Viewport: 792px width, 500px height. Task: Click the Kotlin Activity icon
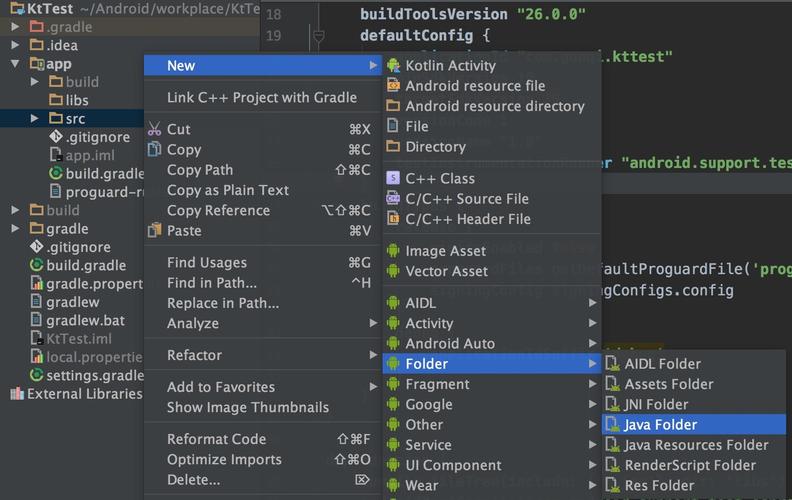click(x=393, y=66)
